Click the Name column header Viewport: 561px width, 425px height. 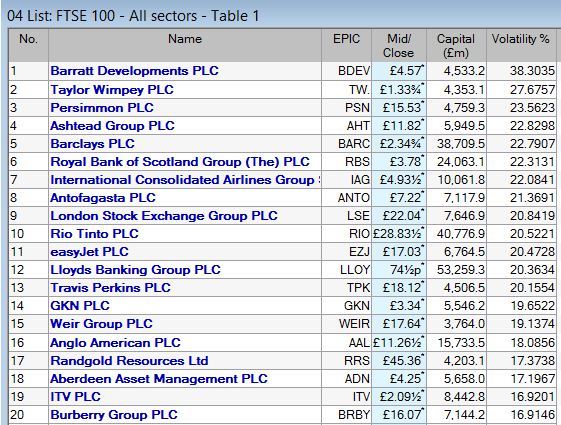coord(185,45)
